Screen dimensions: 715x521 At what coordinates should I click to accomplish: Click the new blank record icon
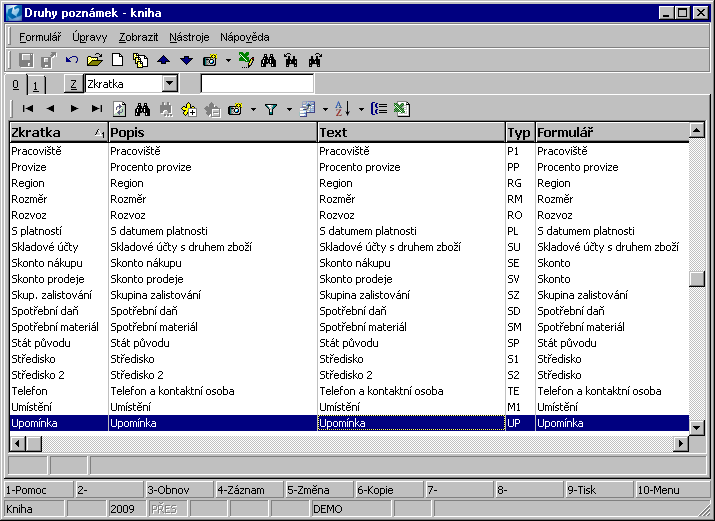117,60
